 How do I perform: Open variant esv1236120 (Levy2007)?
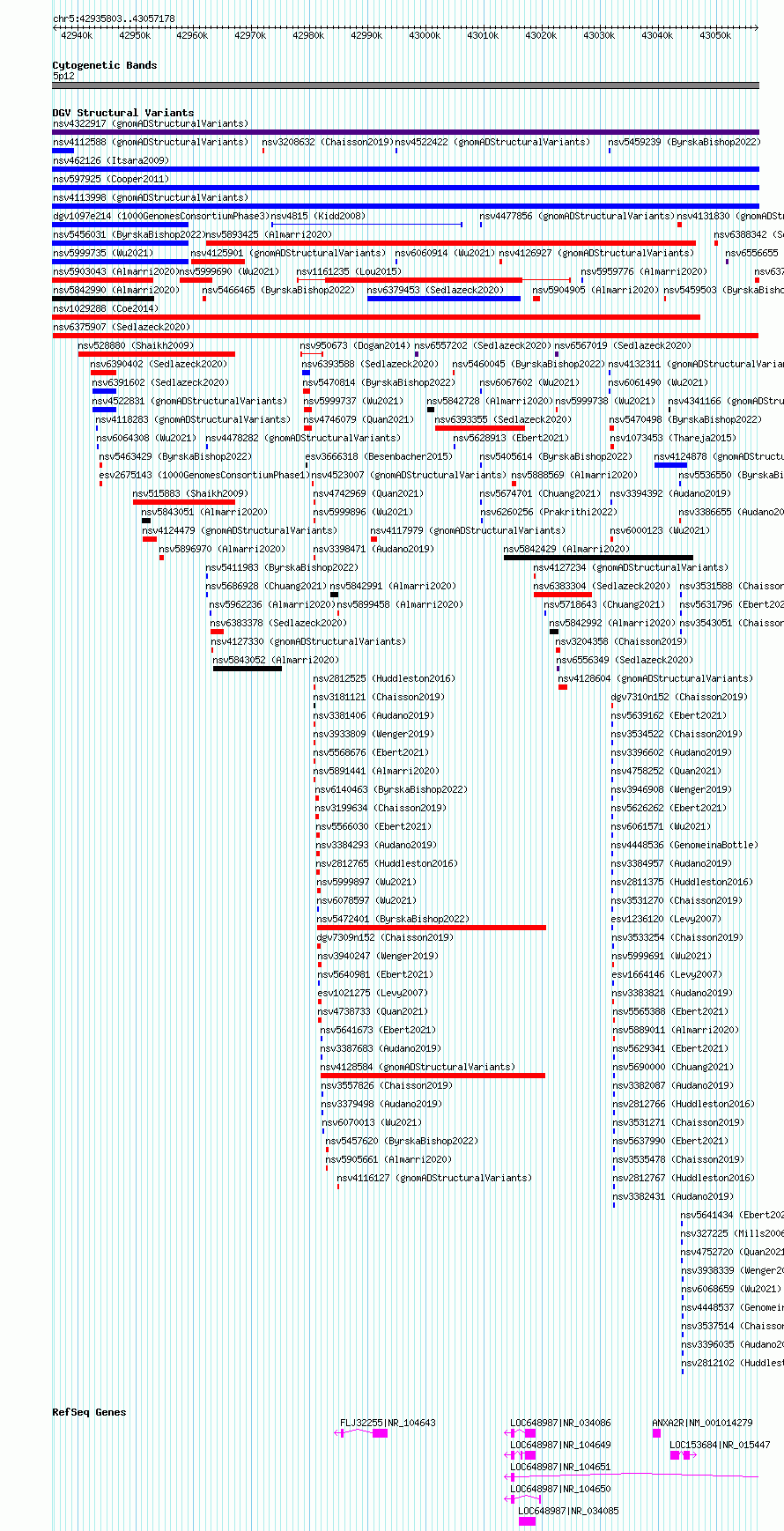667,919
